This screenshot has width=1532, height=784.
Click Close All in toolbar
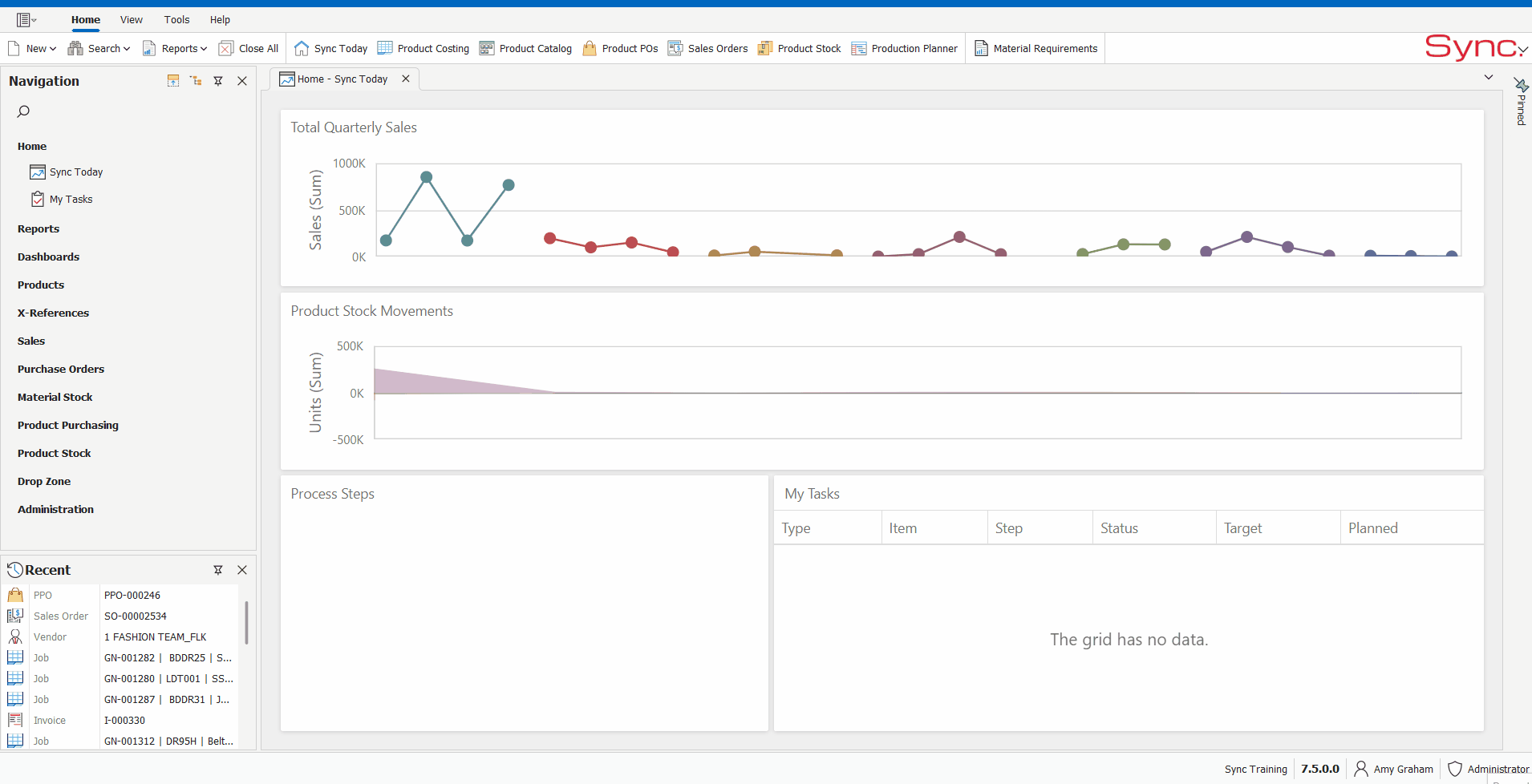click(x=249, y=49)
